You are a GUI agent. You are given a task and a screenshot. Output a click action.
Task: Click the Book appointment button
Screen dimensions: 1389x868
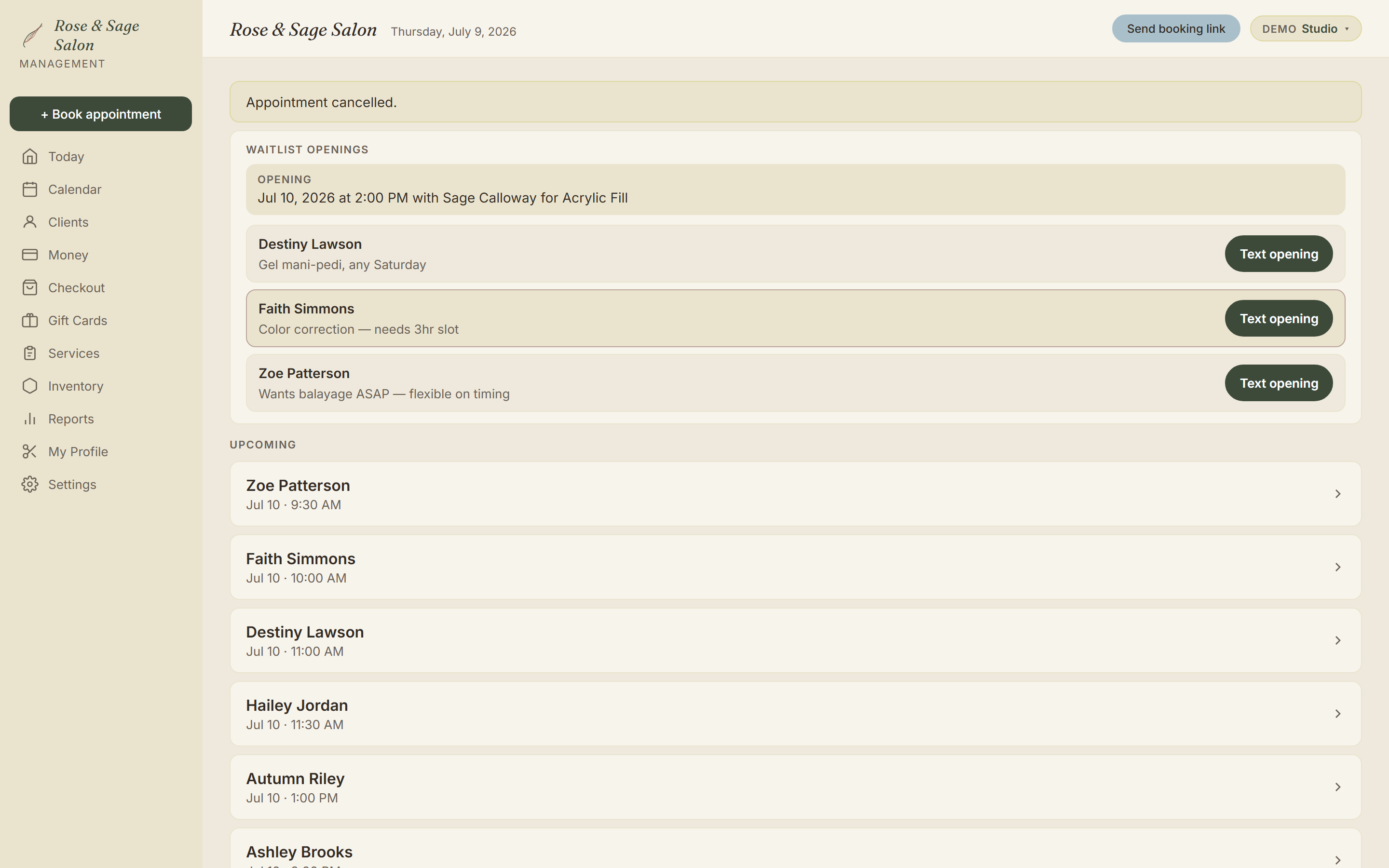100,114
